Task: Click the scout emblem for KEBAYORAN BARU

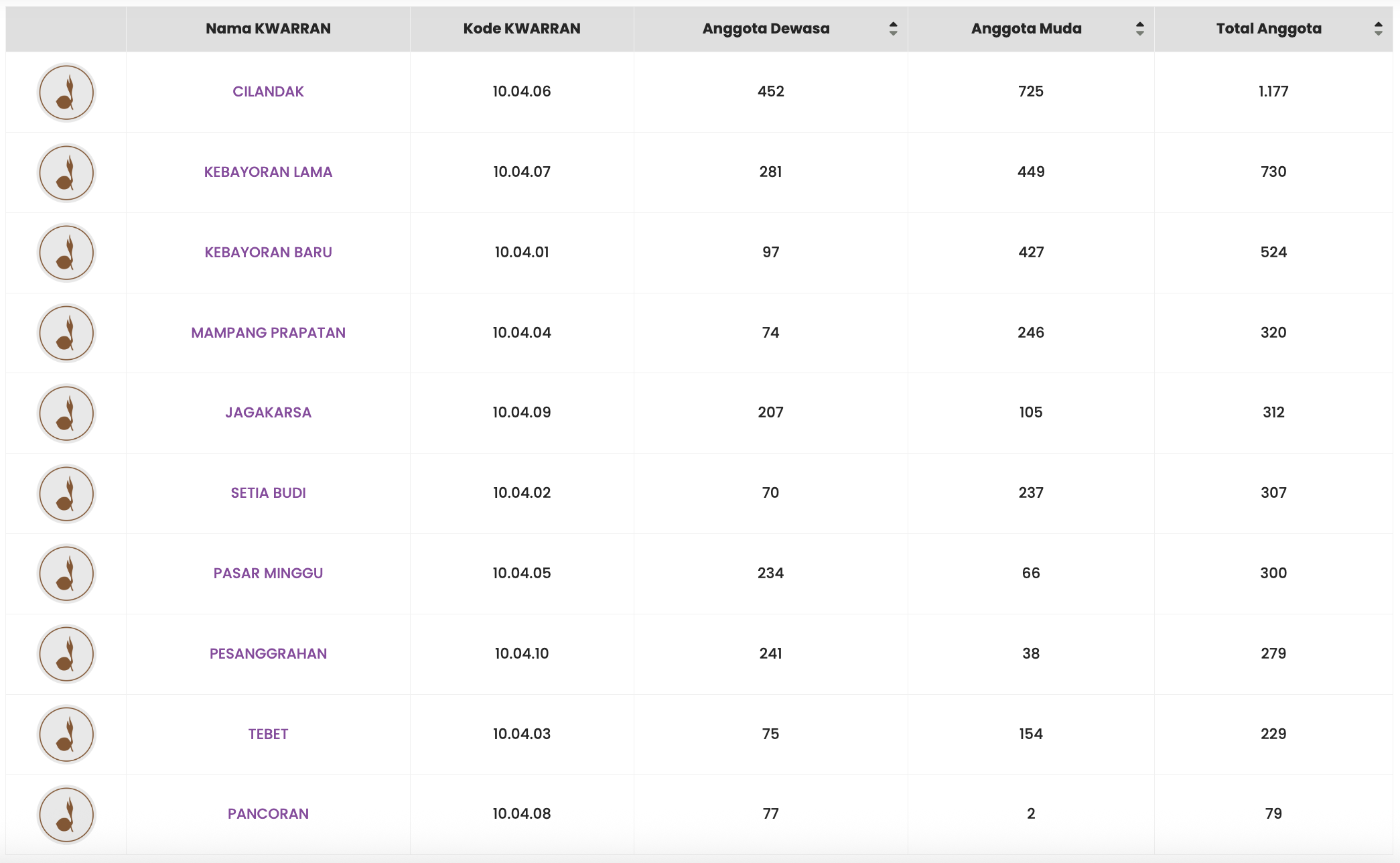Action: (66, 253)
